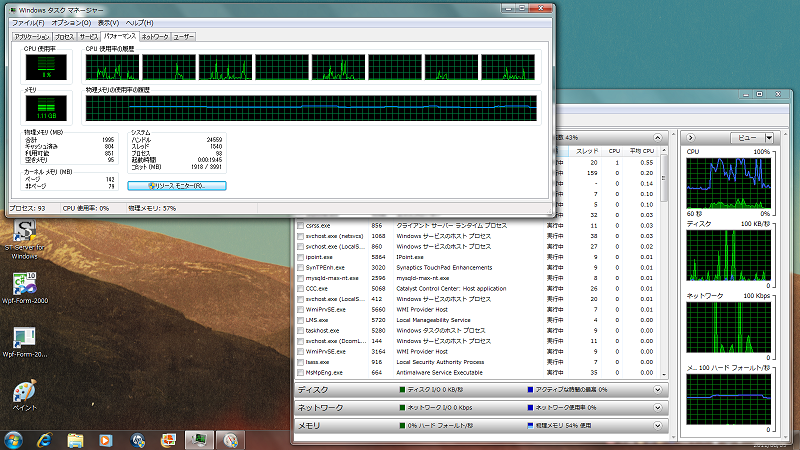This screenshot has height=450, width=800.
Task: Click the Resource Monitor CPU graph
Action: coord(728,183)
